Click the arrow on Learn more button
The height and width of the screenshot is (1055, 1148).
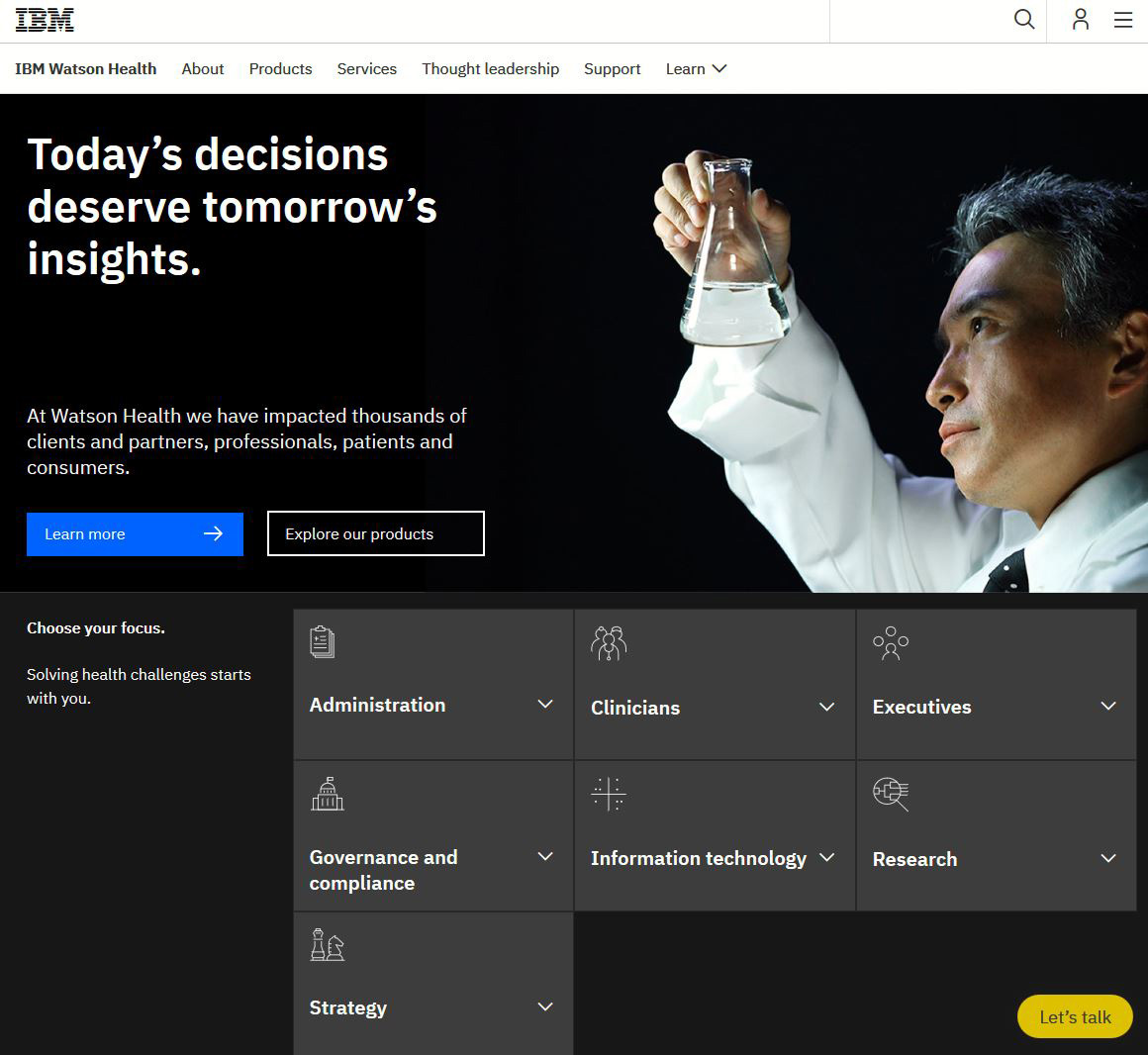pyautogui.click(x=213, y=533)
